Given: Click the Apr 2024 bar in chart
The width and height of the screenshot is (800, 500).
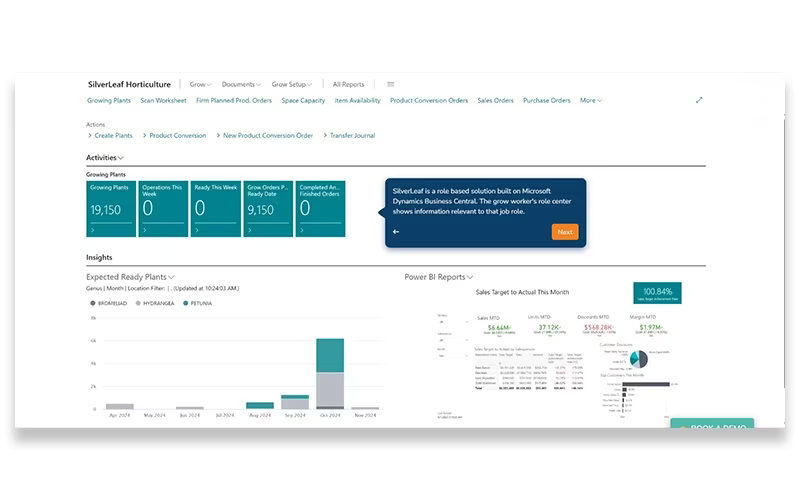Looking at the screenshot, I should click(x=120, y=406).
